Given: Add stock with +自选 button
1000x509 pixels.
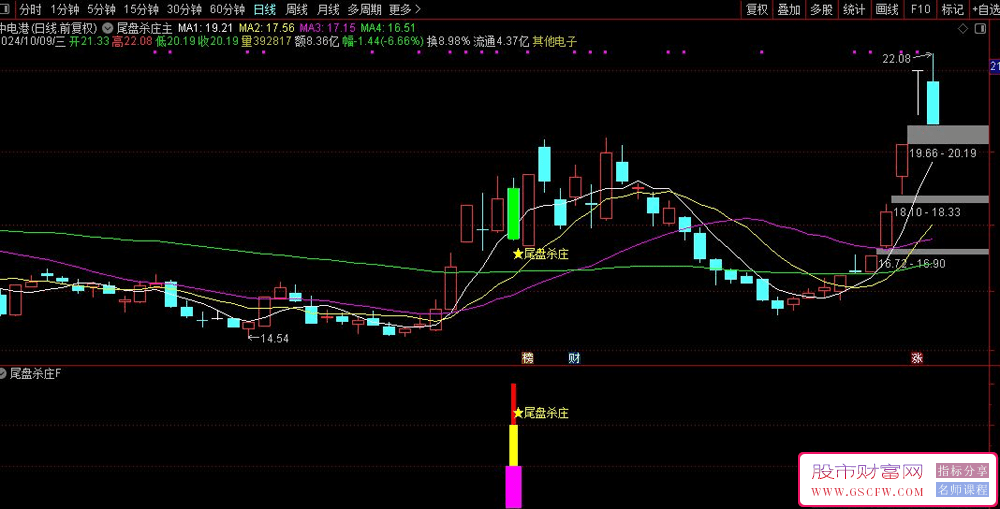Looking at the screenshot, I should 985,9.
